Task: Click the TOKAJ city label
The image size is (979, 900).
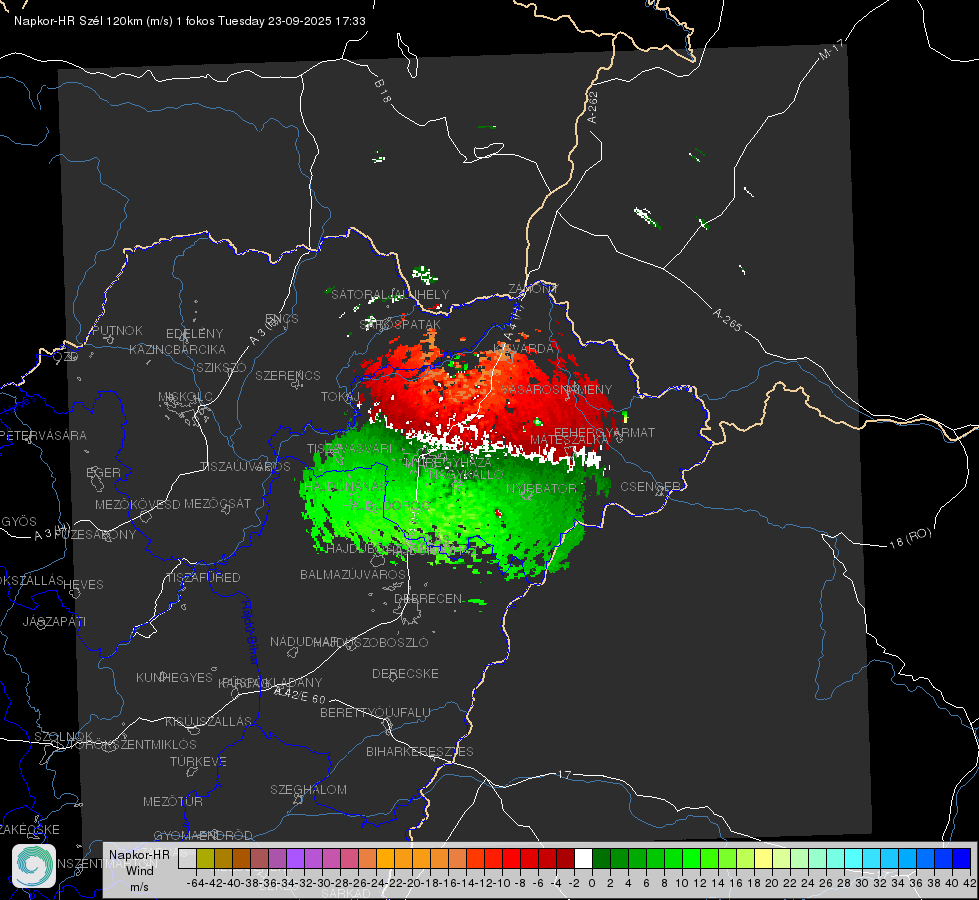Action: click(341, 397)
